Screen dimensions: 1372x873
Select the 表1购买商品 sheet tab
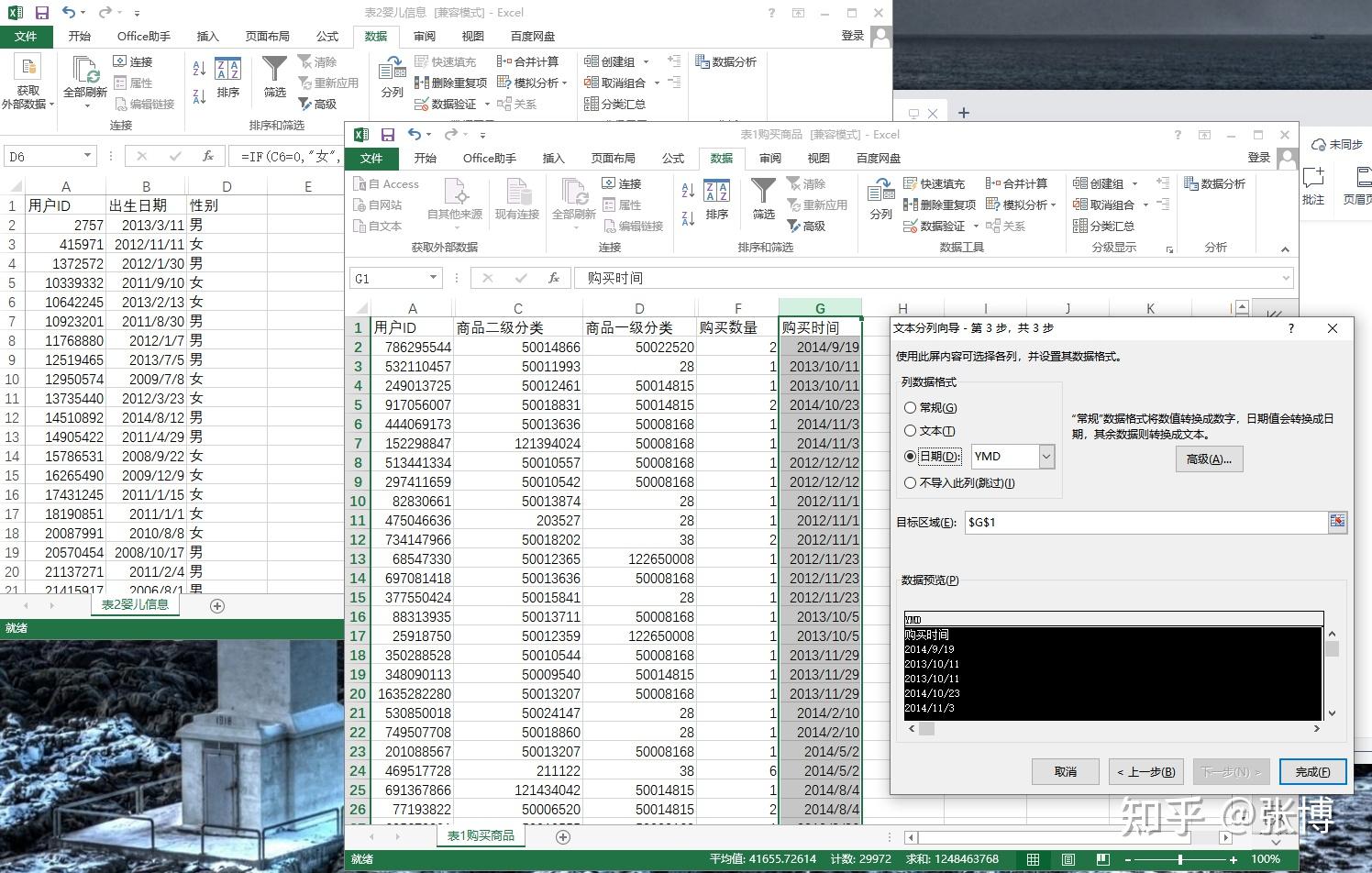click(481, 835)
